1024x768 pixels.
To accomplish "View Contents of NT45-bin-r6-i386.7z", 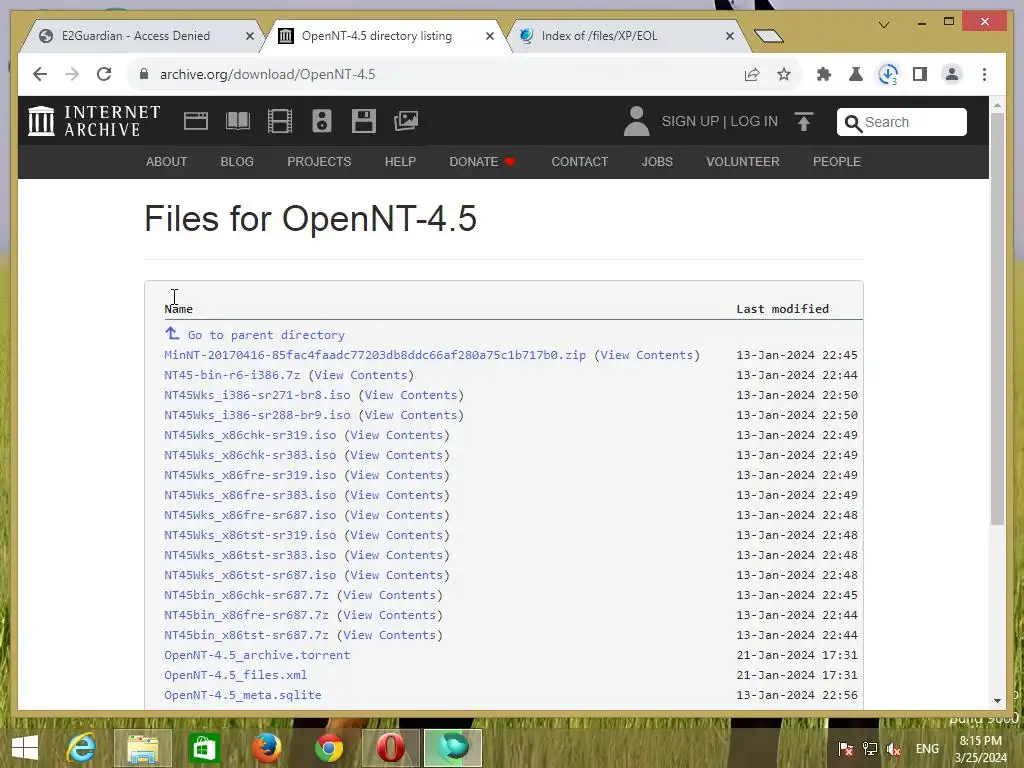I will tap(361, 376).
